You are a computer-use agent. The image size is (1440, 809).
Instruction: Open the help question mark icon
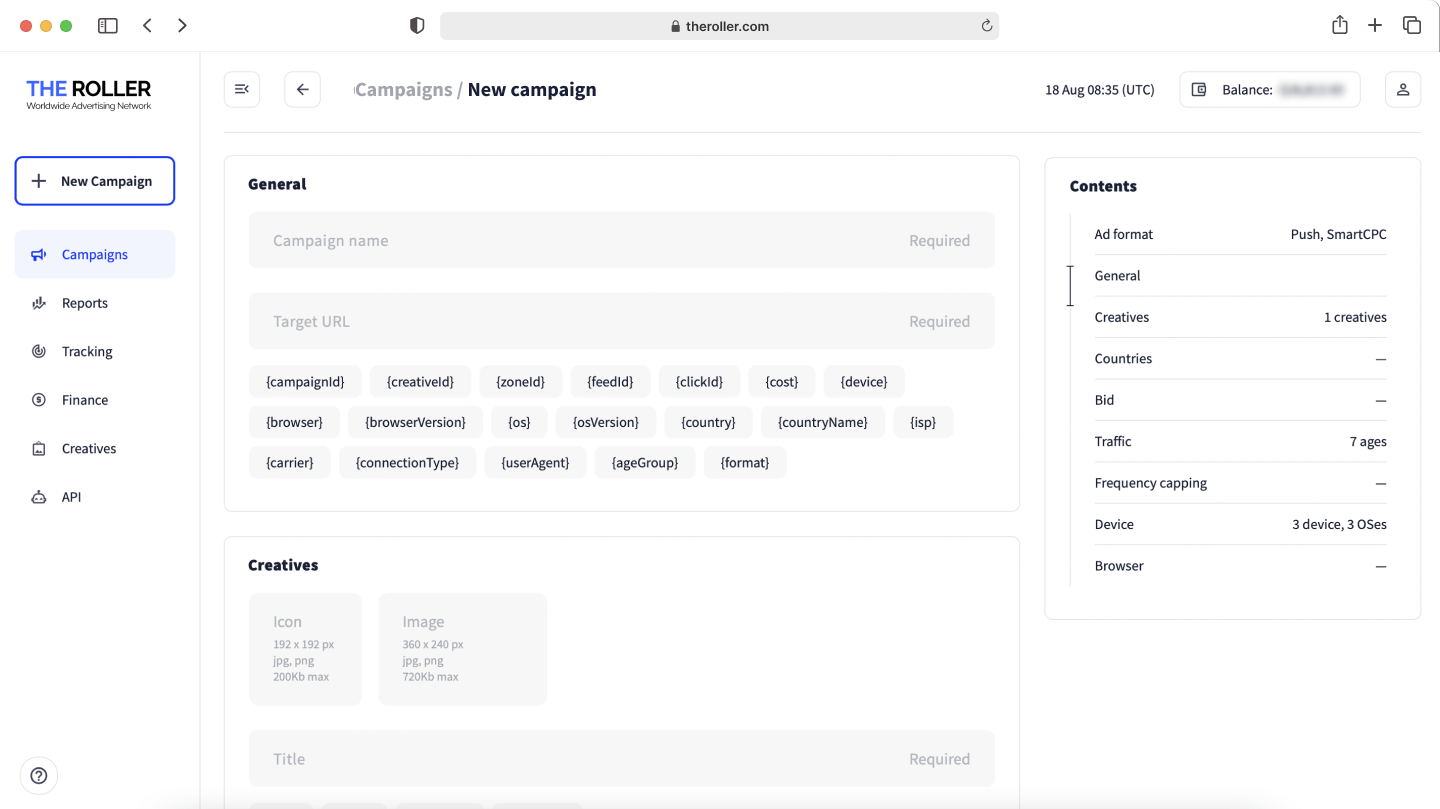pos(38,775)
